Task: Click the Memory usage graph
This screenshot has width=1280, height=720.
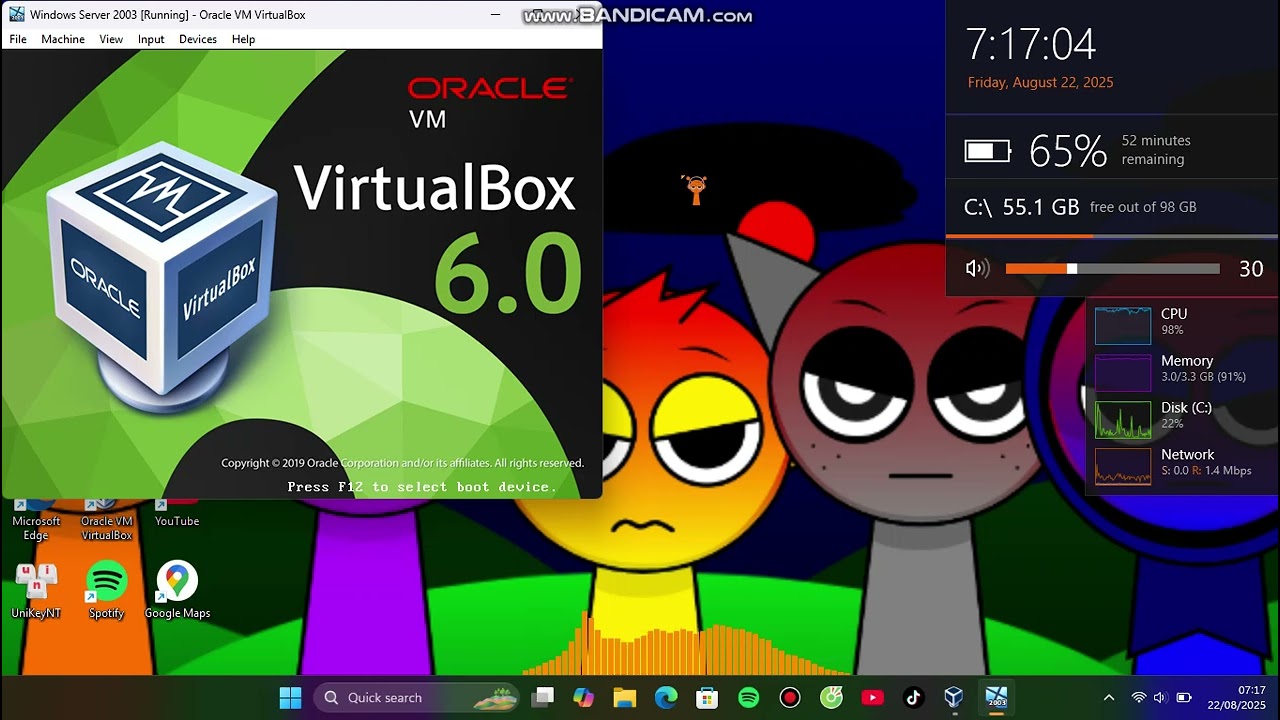Action: 1123,373
